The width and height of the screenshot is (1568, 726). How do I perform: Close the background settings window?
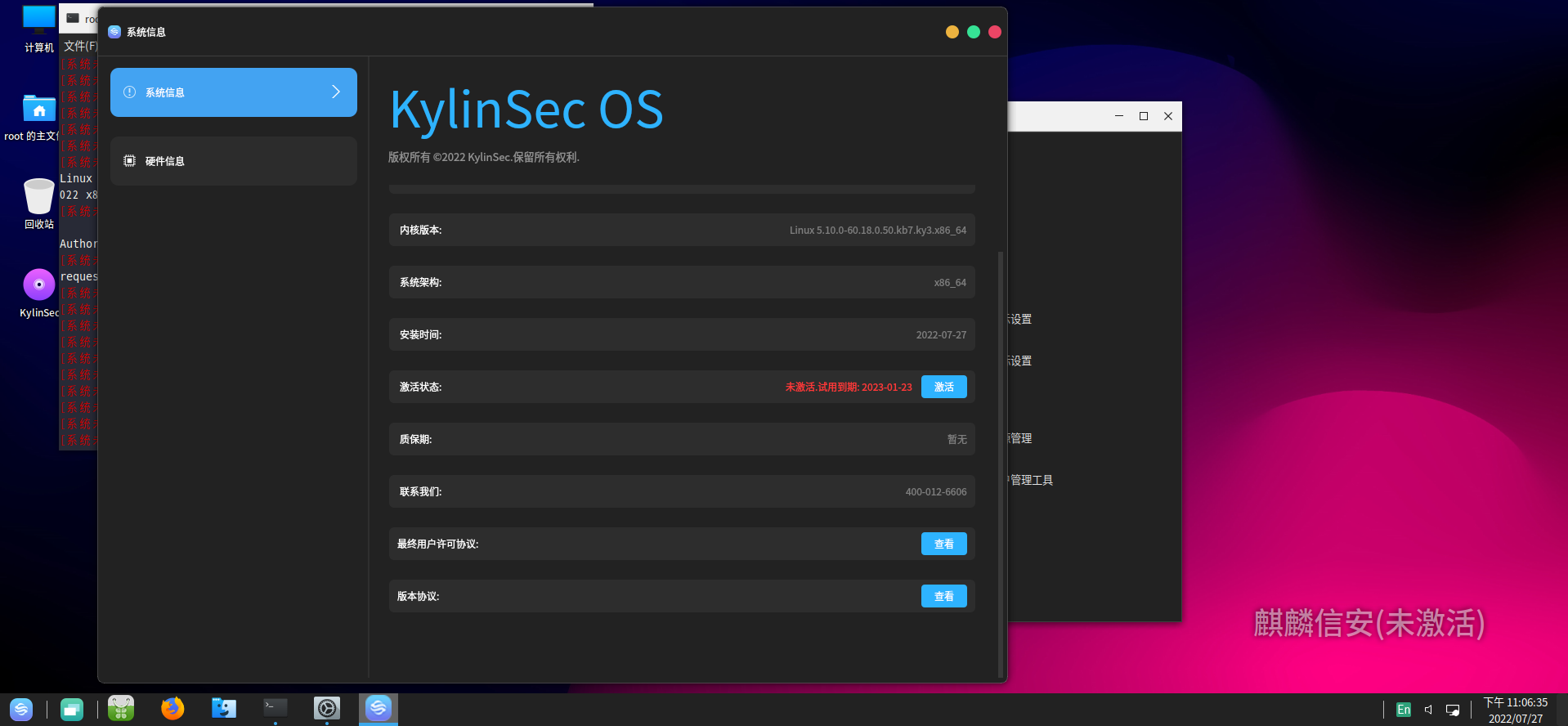[1168, 116]
